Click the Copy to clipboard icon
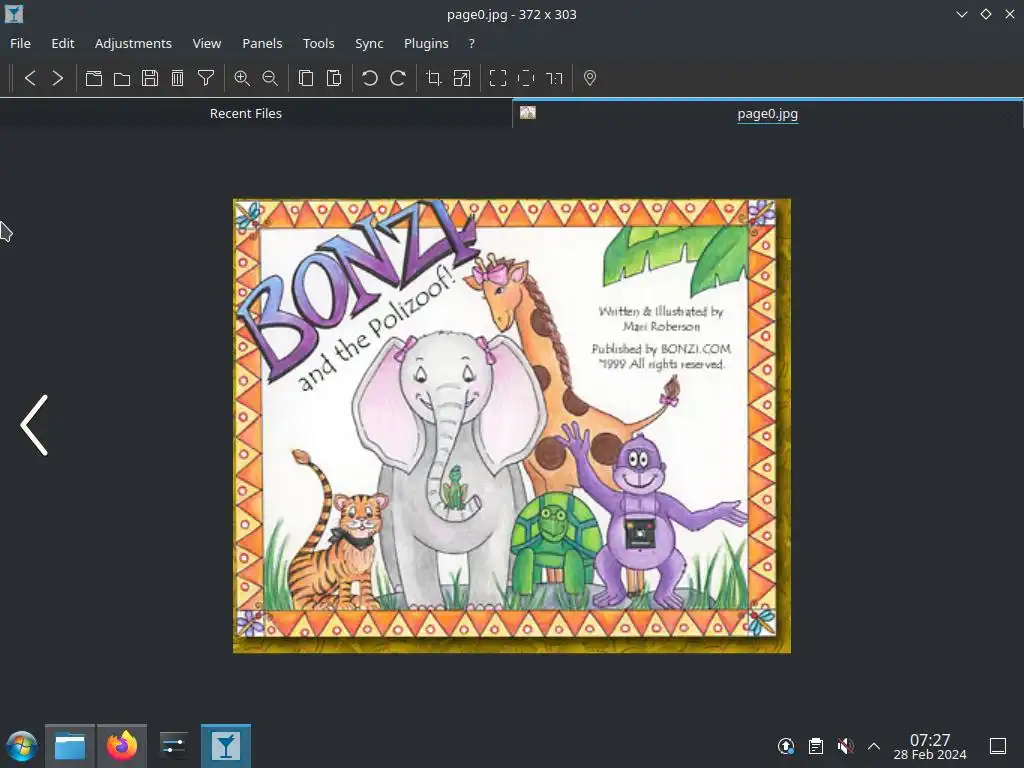Image resolution: width=1024 pixels, height=768 pixels. [306, 78]
